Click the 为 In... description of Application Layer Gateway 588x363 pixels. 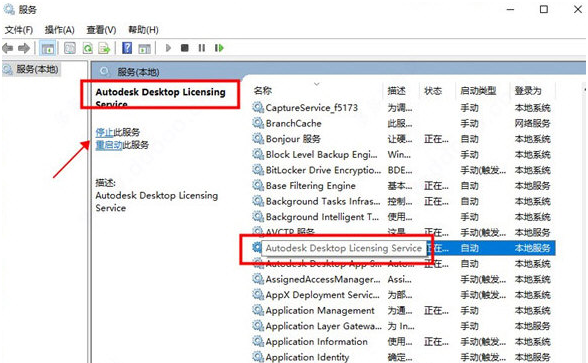click(401, 326)
